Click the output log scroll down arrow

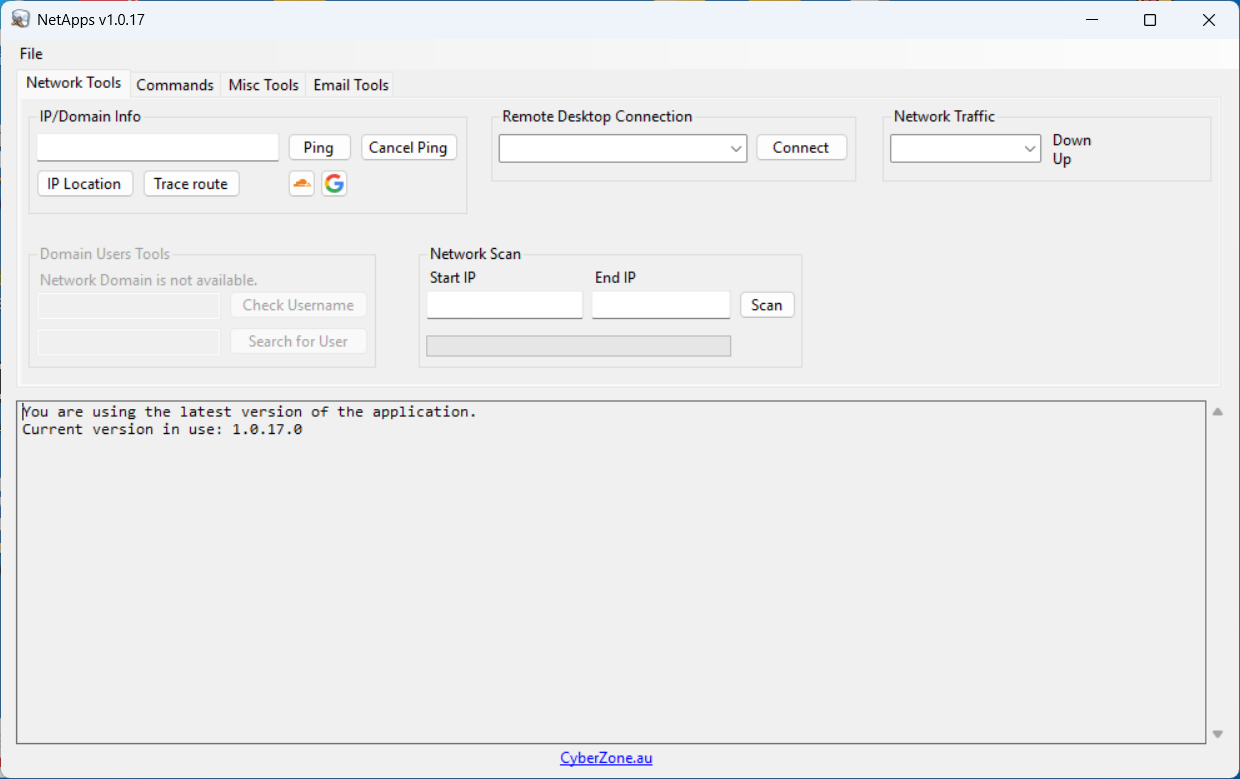(1217, 734)
